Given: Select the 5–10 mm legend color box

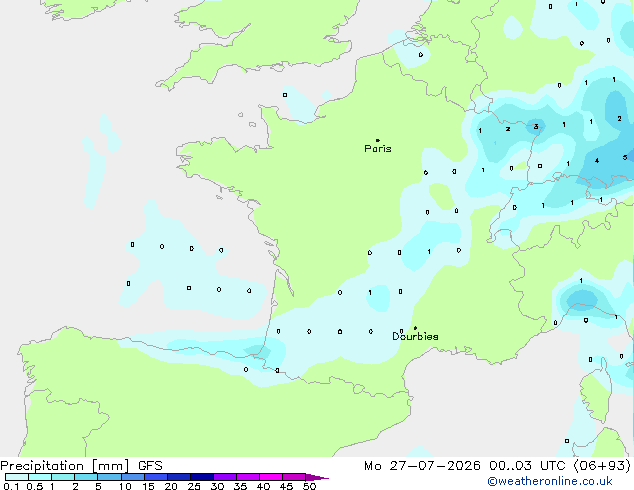Looking at the screenshot, I should 109,477.
